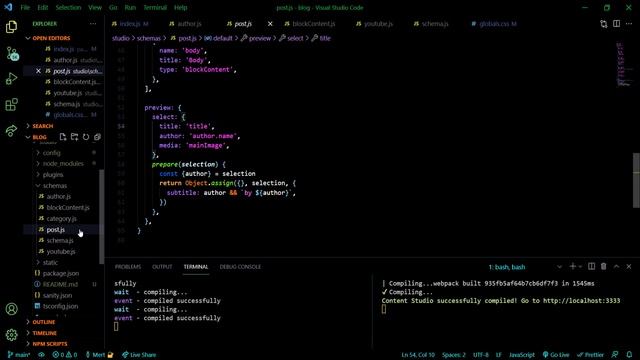The image size is (640, 360).
Task: Click Go Live in status bar
Action: pos(556,355)
